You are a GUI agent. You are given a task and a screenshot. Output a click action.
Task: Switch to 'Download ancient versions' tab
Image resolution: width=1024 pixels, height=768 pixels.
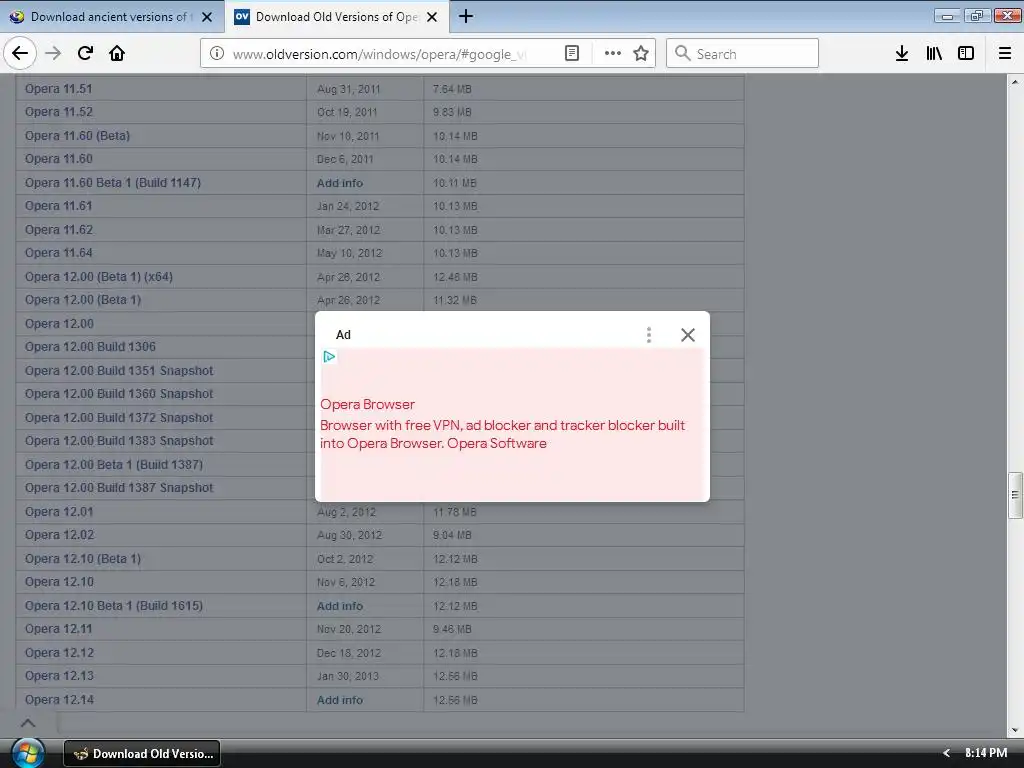pos(112,17)
